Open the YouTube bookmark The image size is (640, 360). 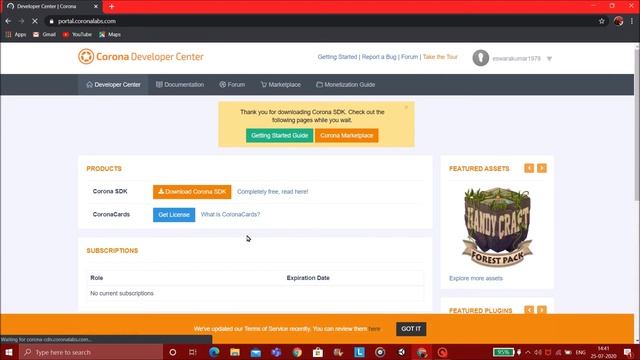coord(77,35)
